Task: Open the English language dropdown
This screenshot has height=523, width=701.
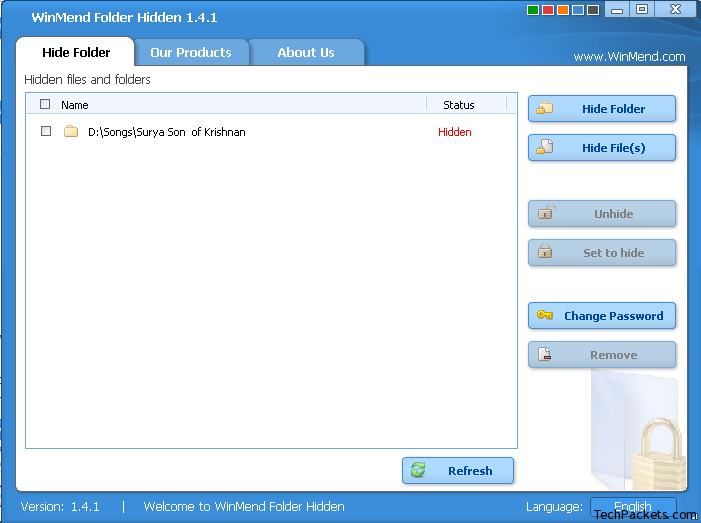Action: click(x=633, y=506)
